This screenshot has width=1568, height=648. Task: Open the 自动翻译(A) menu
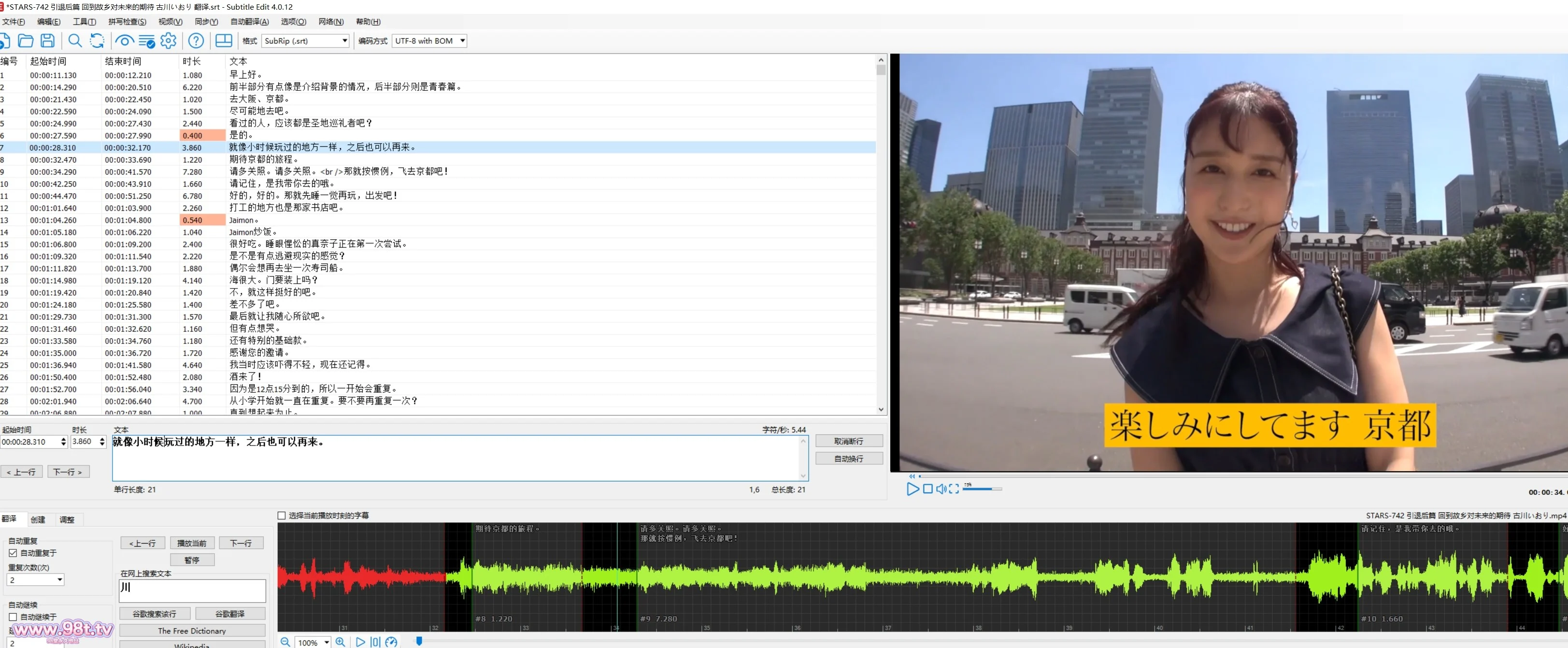pos(249,21)
